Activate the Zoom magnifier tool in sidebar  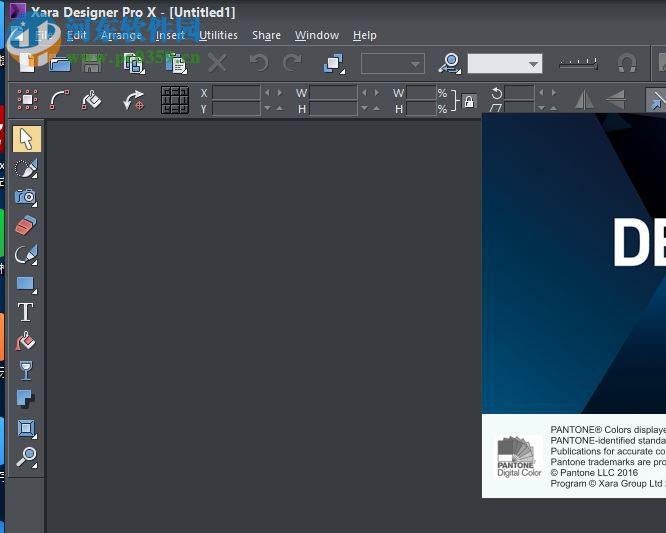click(26, 457)
